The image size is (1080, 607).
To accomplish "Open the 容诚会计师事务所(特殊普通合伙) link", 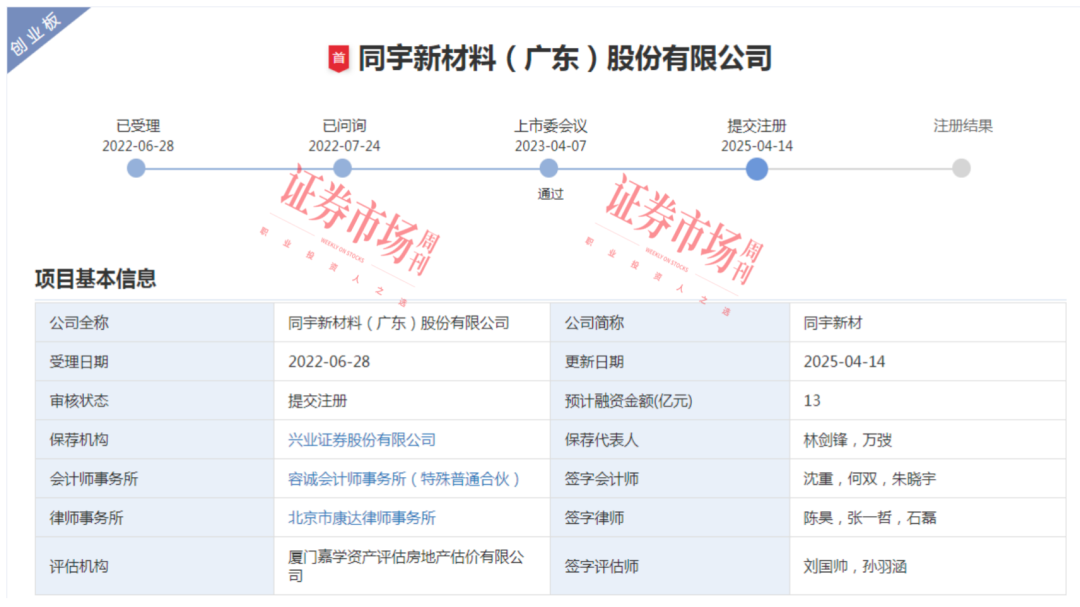I will (404, 479).
